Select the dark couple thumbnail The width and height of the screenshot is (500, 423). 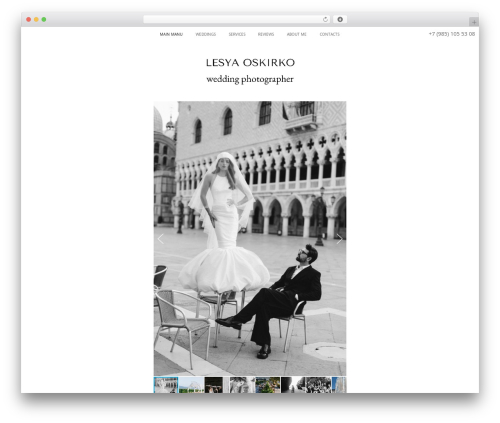(214, 385)
